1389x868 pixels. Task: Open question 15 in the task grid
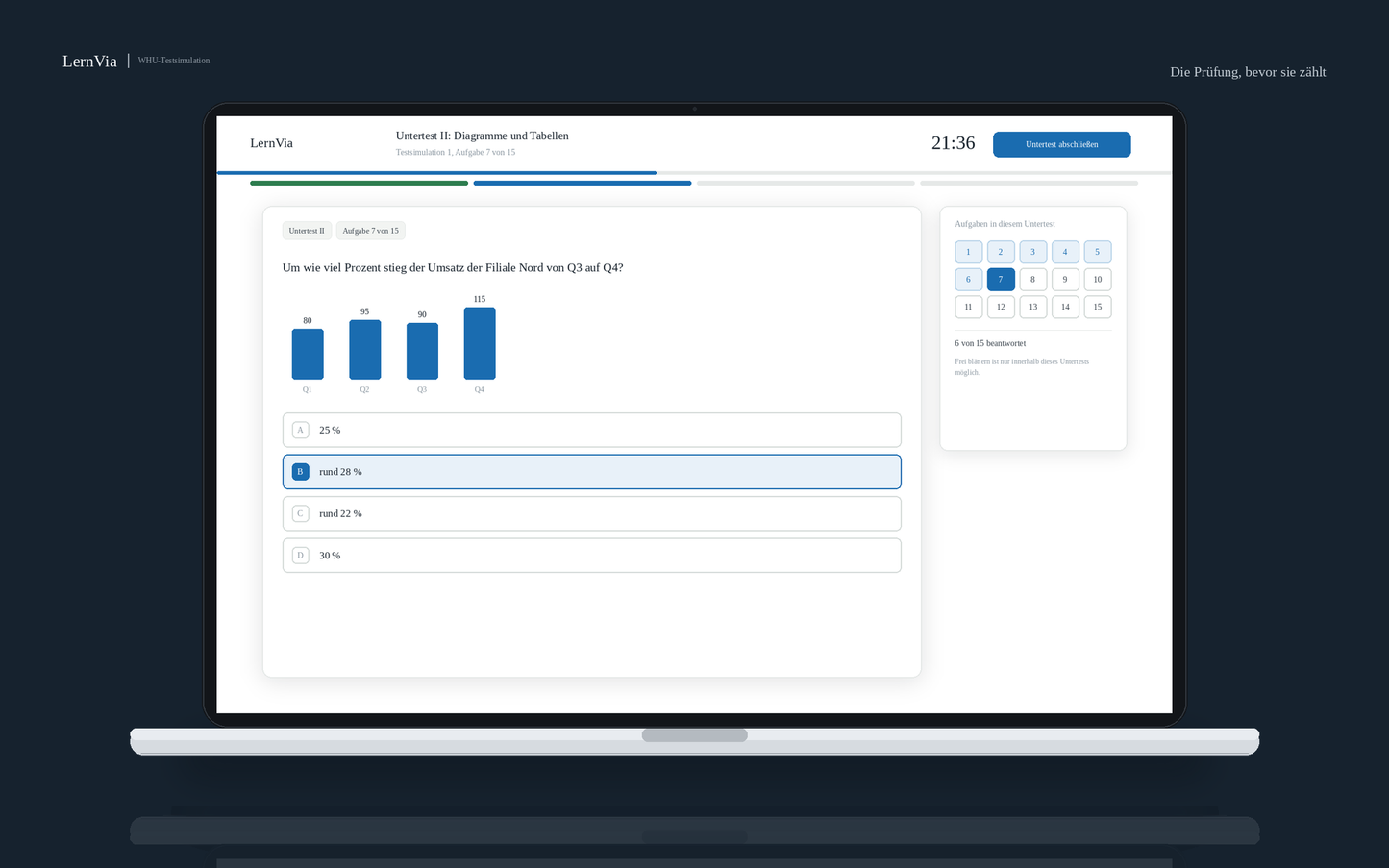click(x=1098, y=307)
